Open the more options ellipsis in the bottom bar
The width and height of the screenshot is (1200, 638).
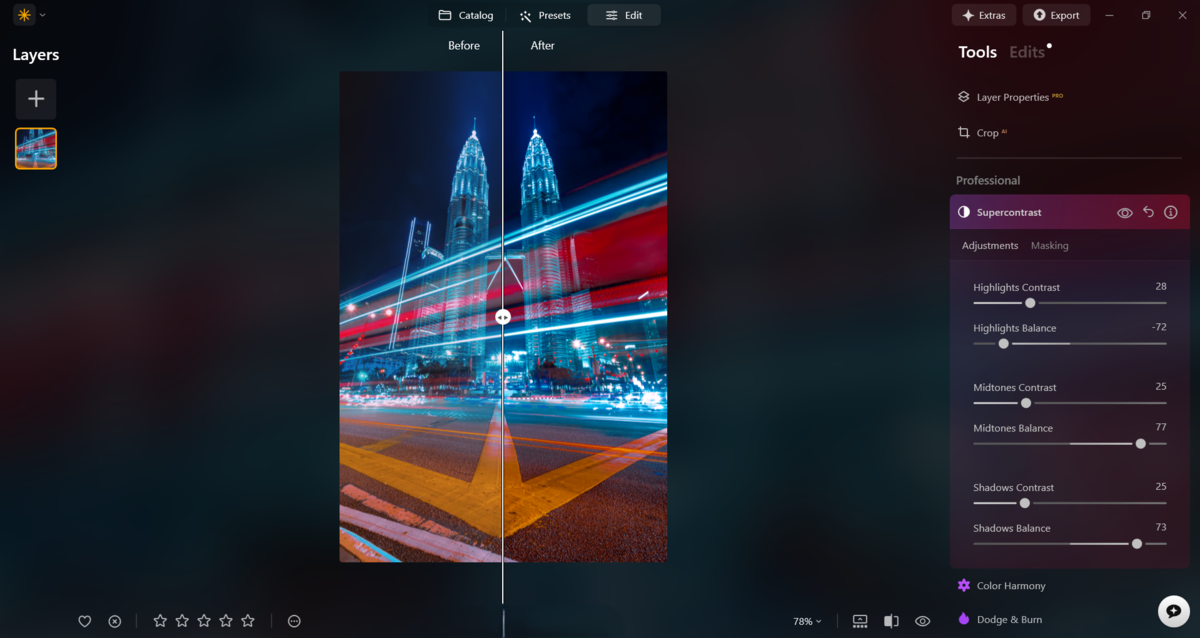coord(294,621)
